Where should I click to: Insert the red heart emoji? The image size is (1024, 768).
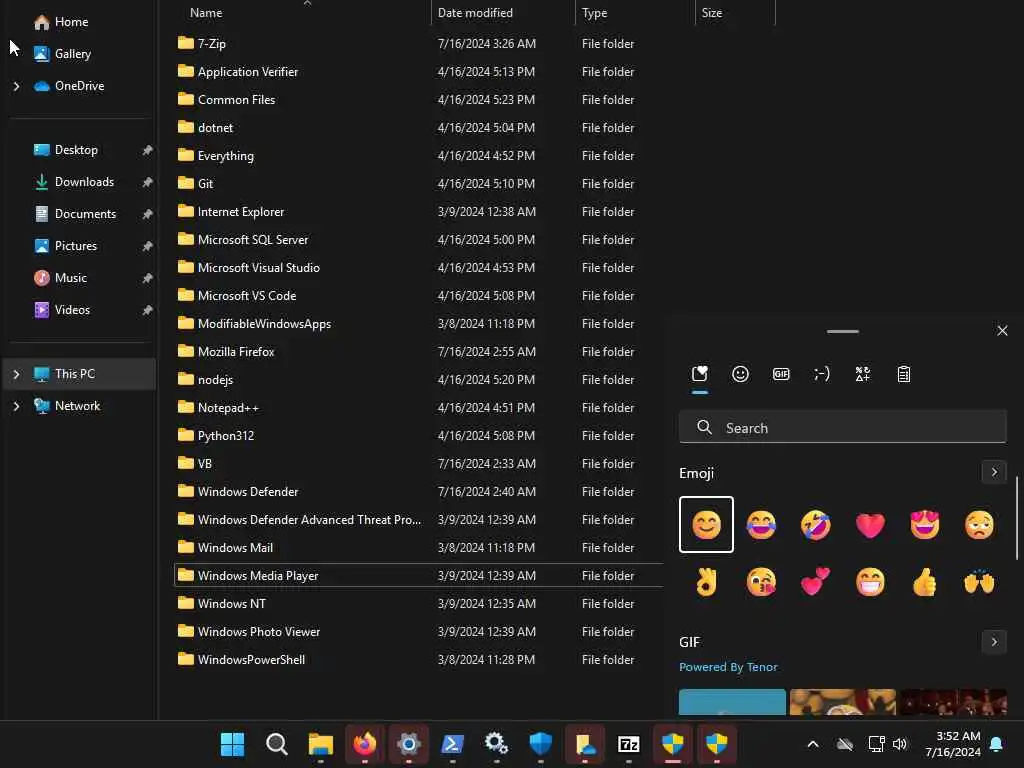[x=870, y=524]
